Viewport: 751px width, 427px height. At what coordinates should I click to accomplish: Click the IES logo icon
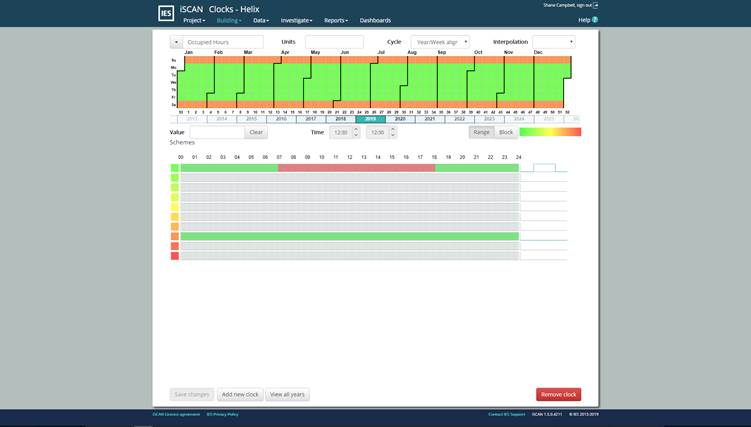(166, 13)
